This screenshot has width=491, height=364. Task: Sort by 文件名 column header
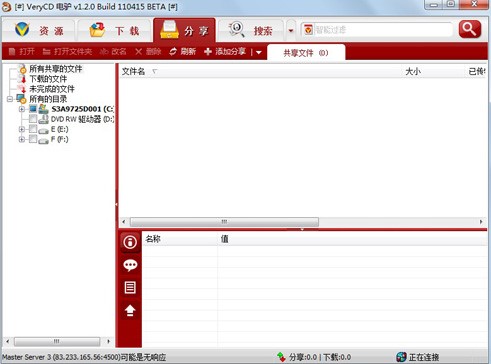pyautogui.click(x=133, y=71)
